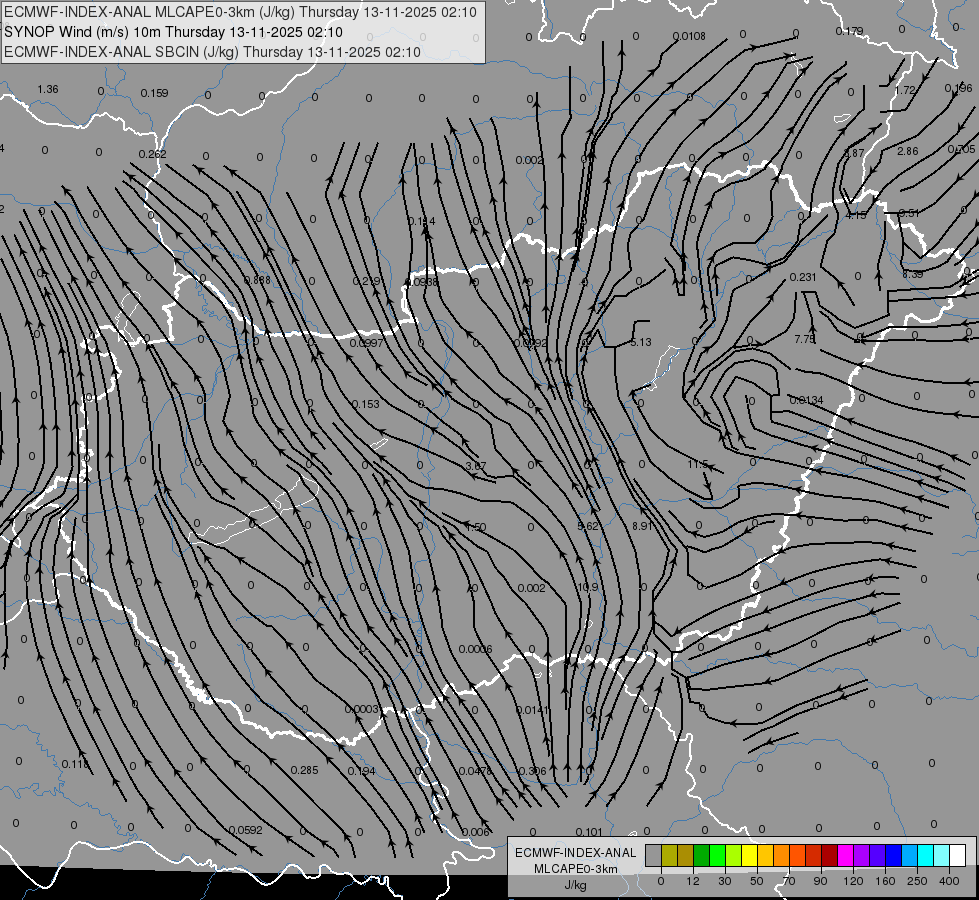Image resolution: width=979 pixels, height=900 pixels.
Task: Click the map value 1.36
Action: pos(48,89)
